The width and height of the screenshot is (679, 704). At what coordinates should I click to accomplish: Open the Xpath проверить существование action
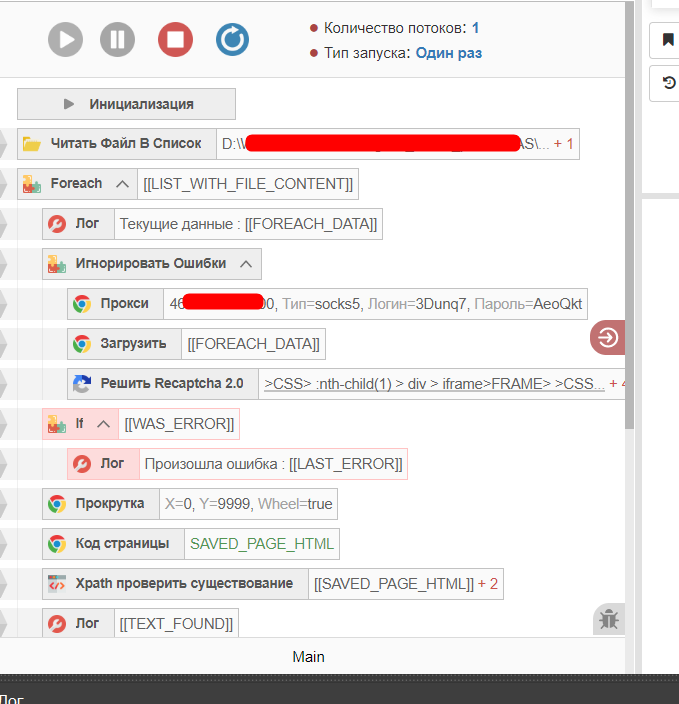point(184,584)
